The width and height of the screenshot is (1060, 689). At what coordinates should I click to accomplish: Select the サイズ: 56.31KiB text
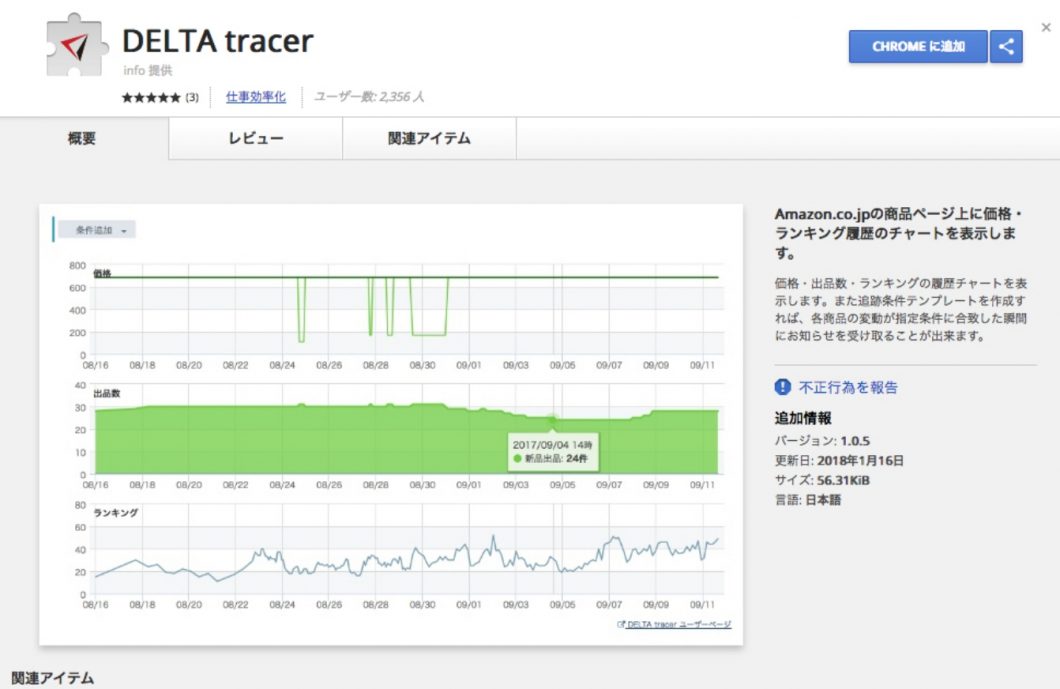822,480
